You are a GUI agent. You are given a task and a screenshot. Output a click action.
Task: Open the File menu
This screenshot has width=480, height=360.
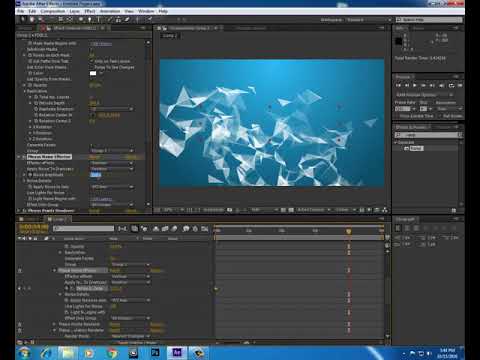[x=21, y=11]
